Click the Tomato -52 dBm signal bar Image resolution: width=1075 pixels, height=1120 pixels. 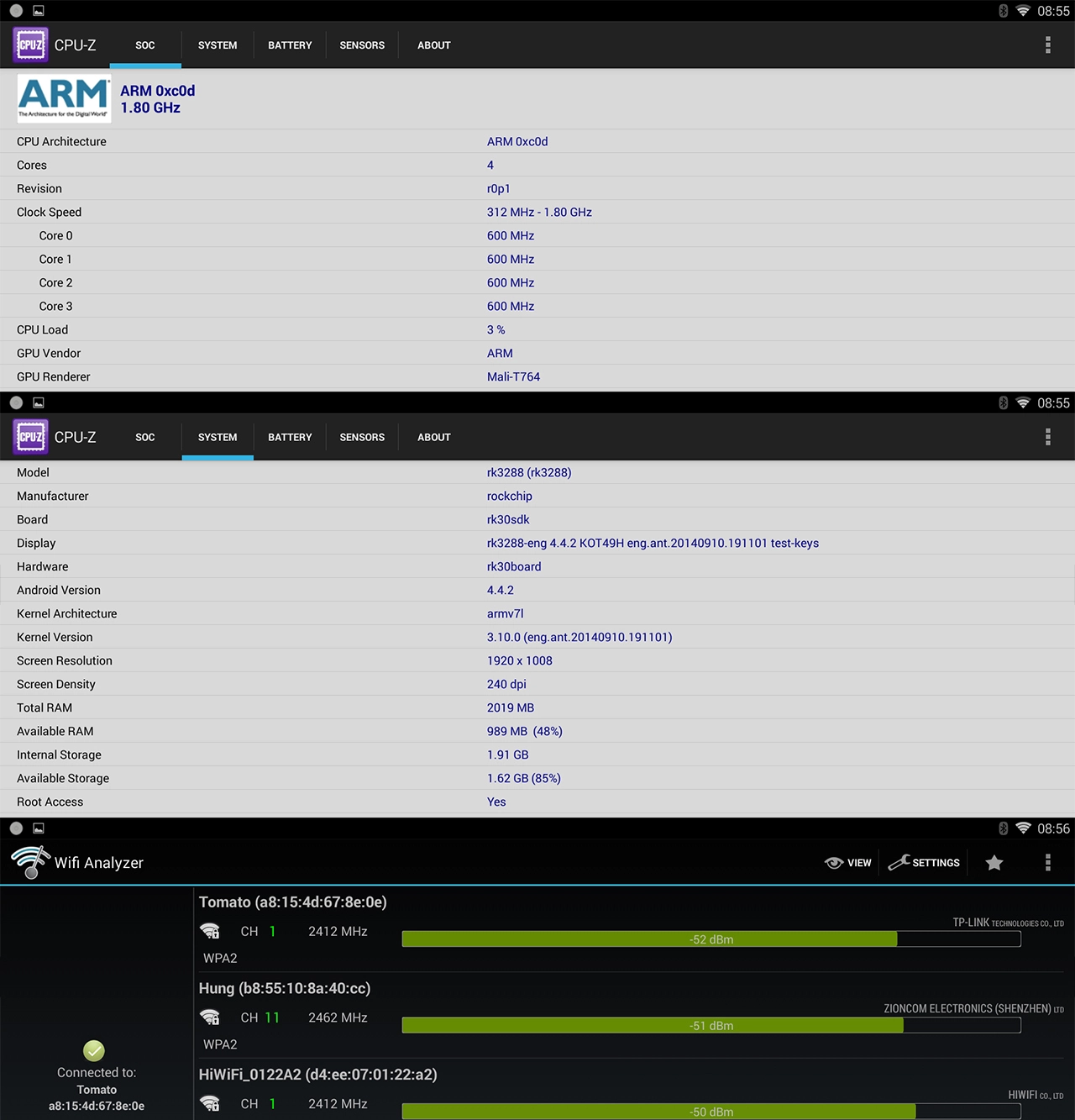pyautogui.click(x=711, y=939)
